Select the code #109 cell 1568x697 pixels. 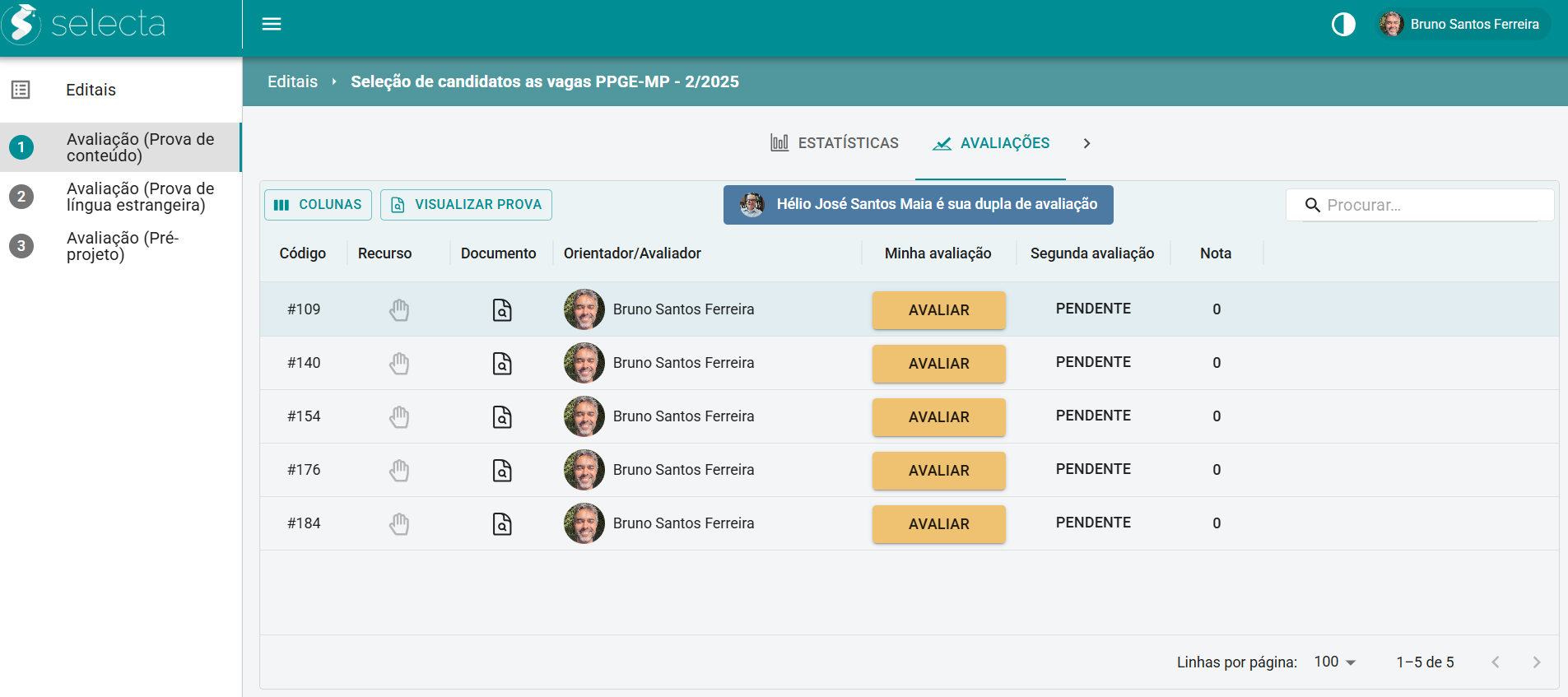pos(304,309)
